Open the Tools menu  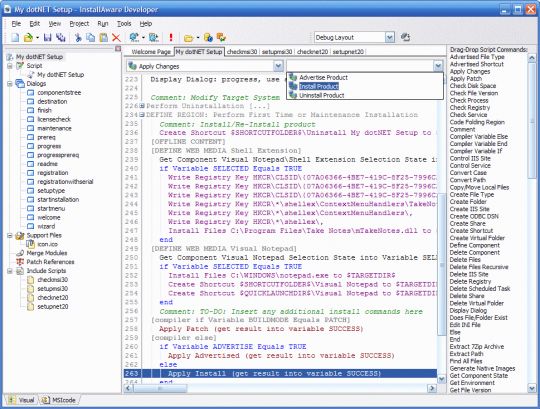click(x=124, y=23)
